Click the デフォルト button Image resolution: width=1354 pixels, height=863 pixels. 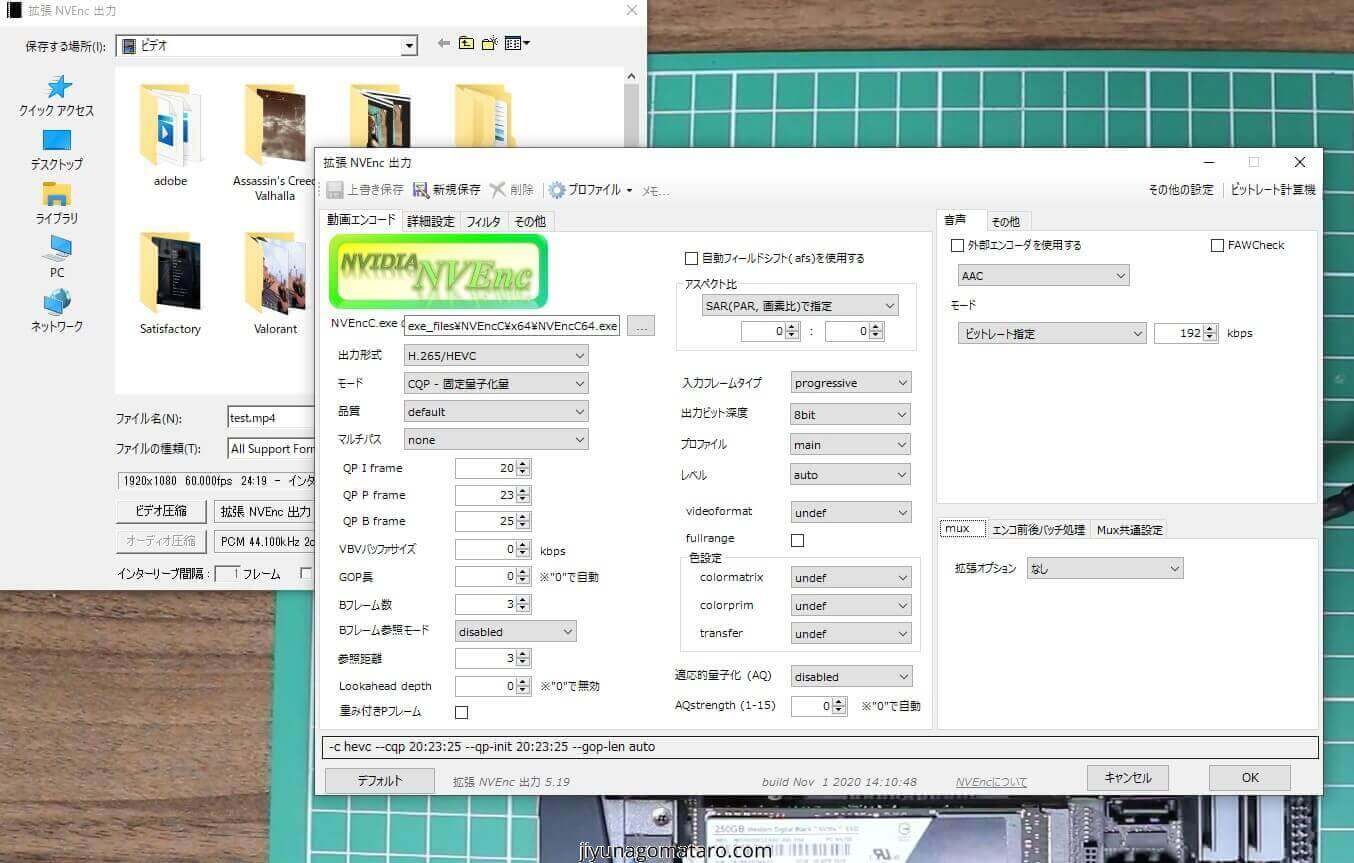point(380,781)
